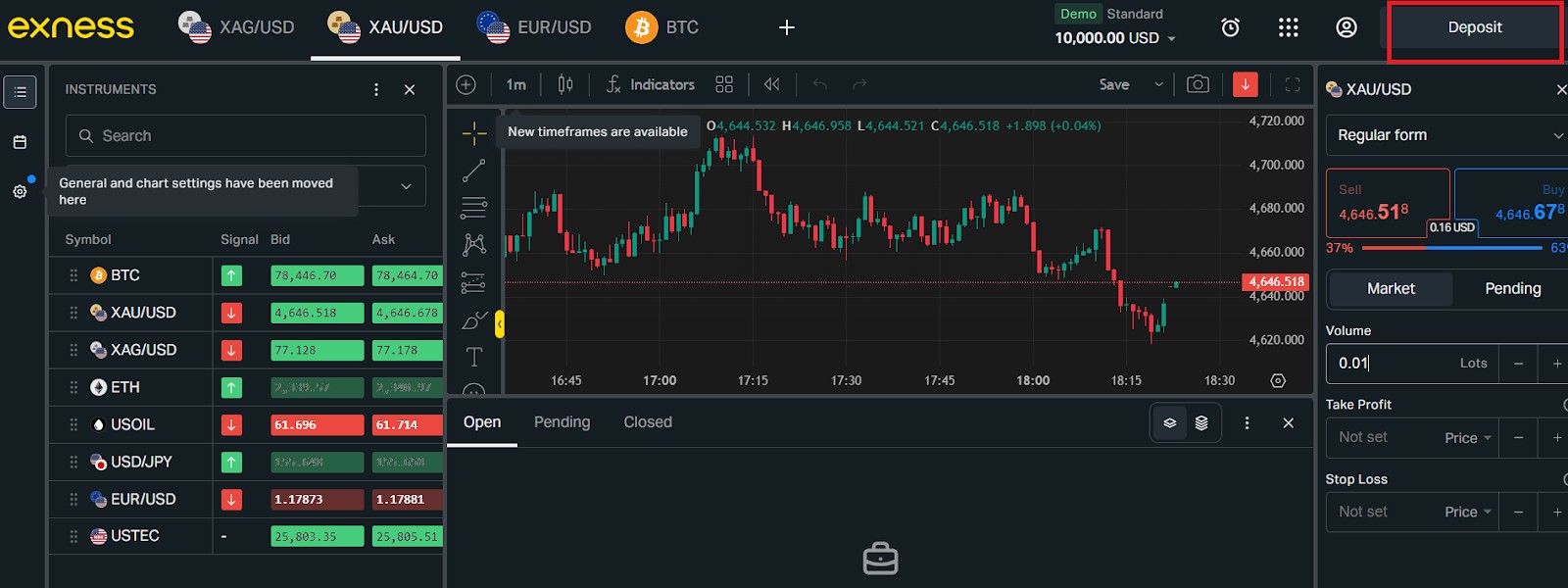
Task: Open the Indicators menu
Action: (651, 84)
